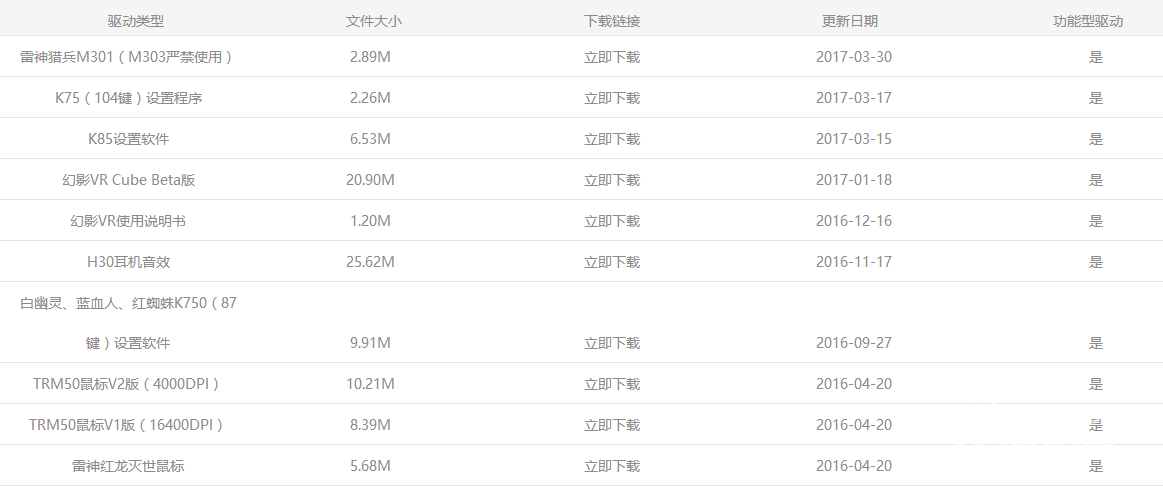Image resolution: width=1163 pixels, height=492 pixels.
Task: Click the 驱动类型 column header
Action: pos(136,20)
